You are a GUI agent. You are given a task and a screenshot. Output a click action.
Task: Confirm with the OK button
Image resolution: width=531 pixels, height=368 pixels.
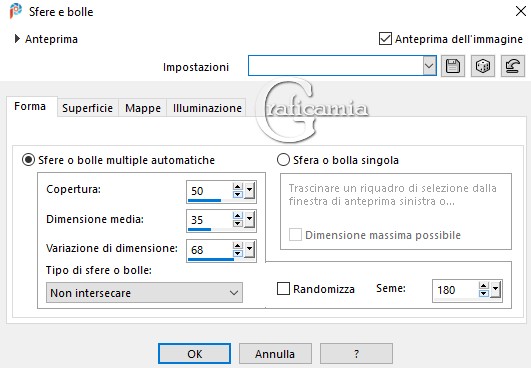194,354
